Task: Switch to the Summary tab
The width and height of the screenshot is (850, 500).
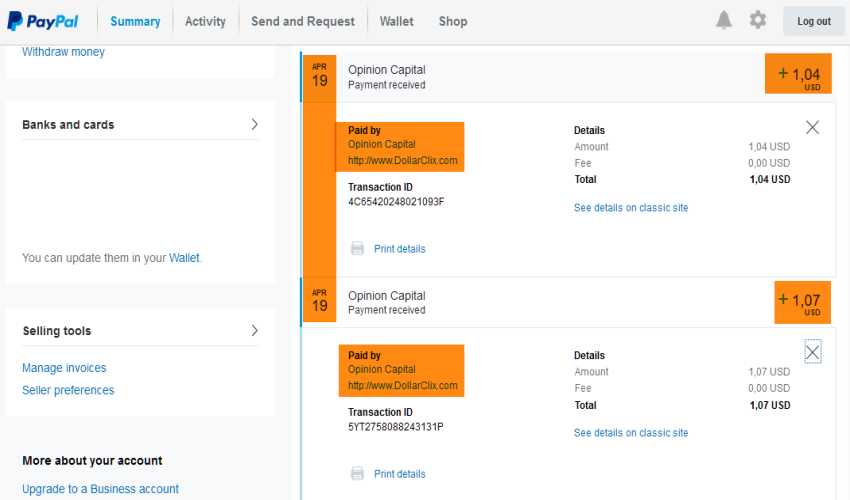Action: click(x=135, y=21)
